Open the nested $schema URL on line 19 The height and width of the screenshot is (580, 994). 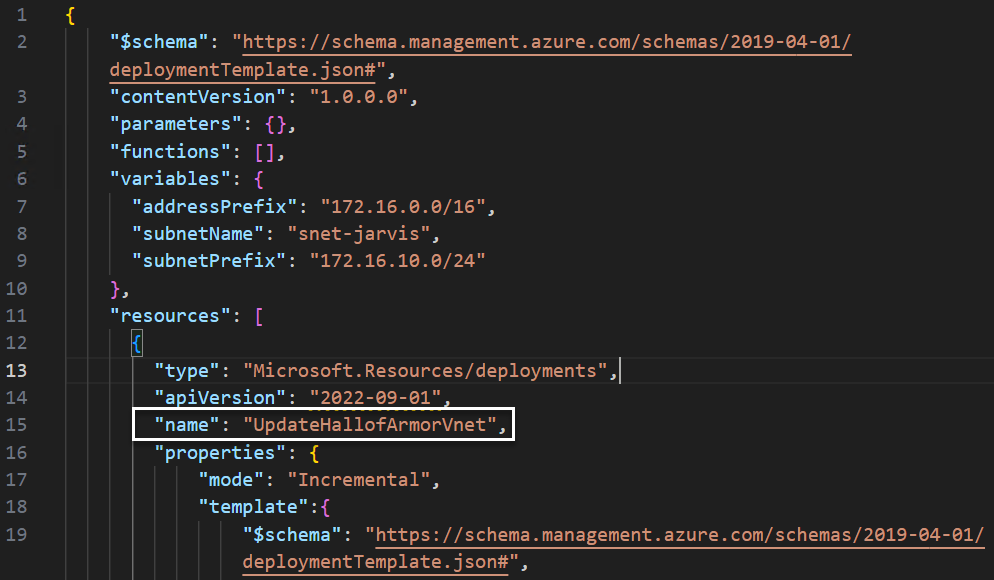680,534
